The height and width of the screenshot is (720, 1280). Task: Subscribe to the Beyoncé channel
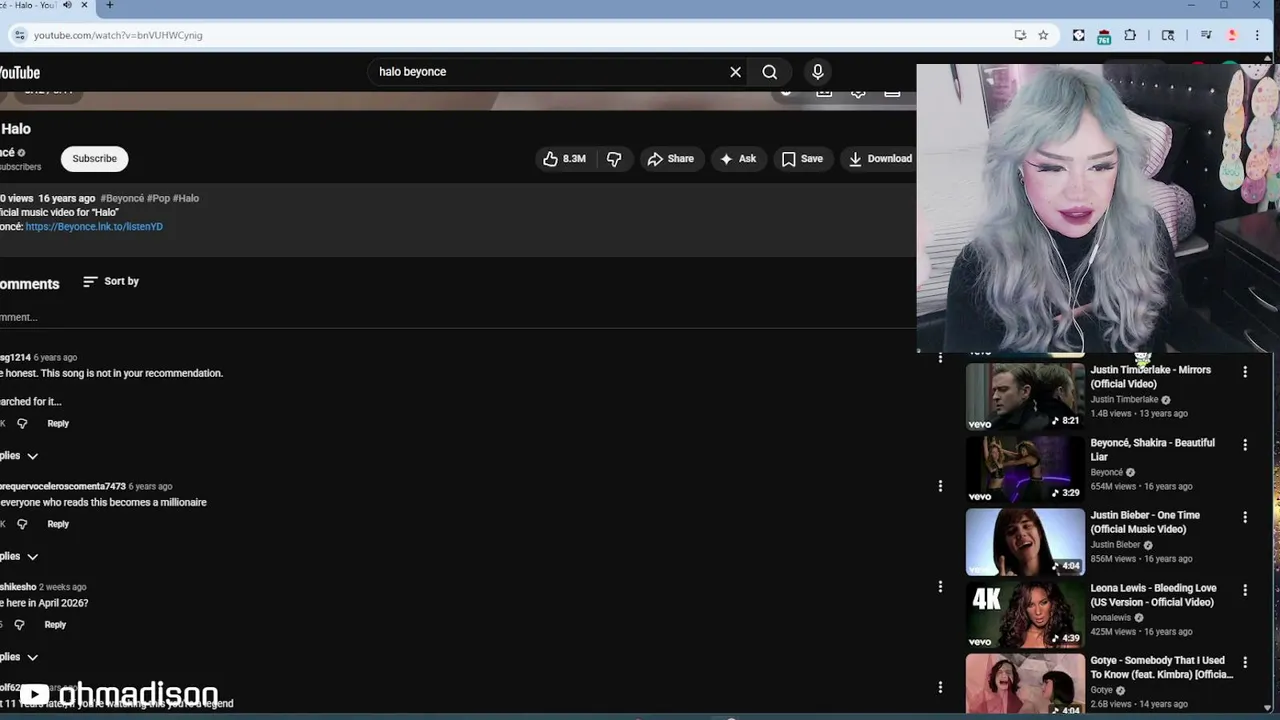(x=94, y=159)
